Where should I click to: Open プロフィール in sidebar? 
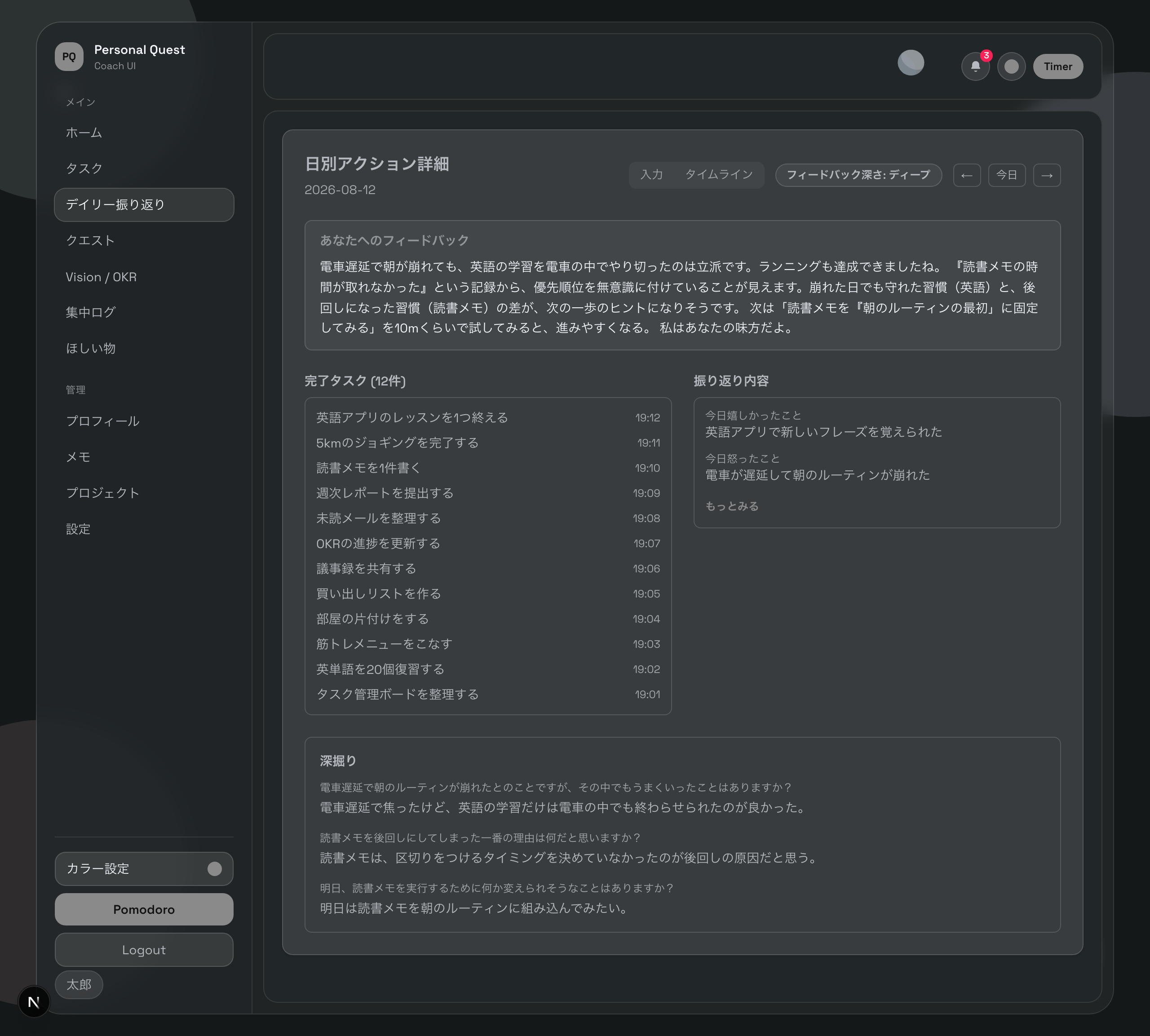144,421
